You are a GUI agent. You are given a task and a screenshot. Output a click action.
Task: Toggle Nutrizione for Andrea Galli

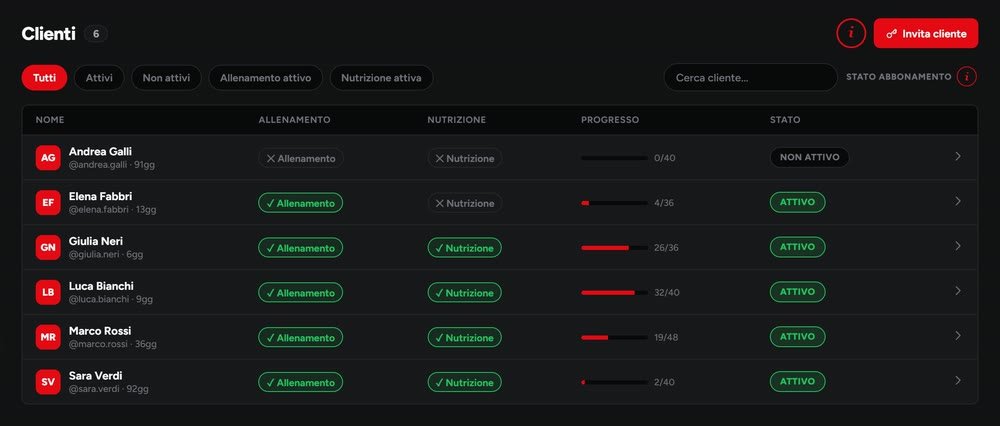click(x=465, y=158)
